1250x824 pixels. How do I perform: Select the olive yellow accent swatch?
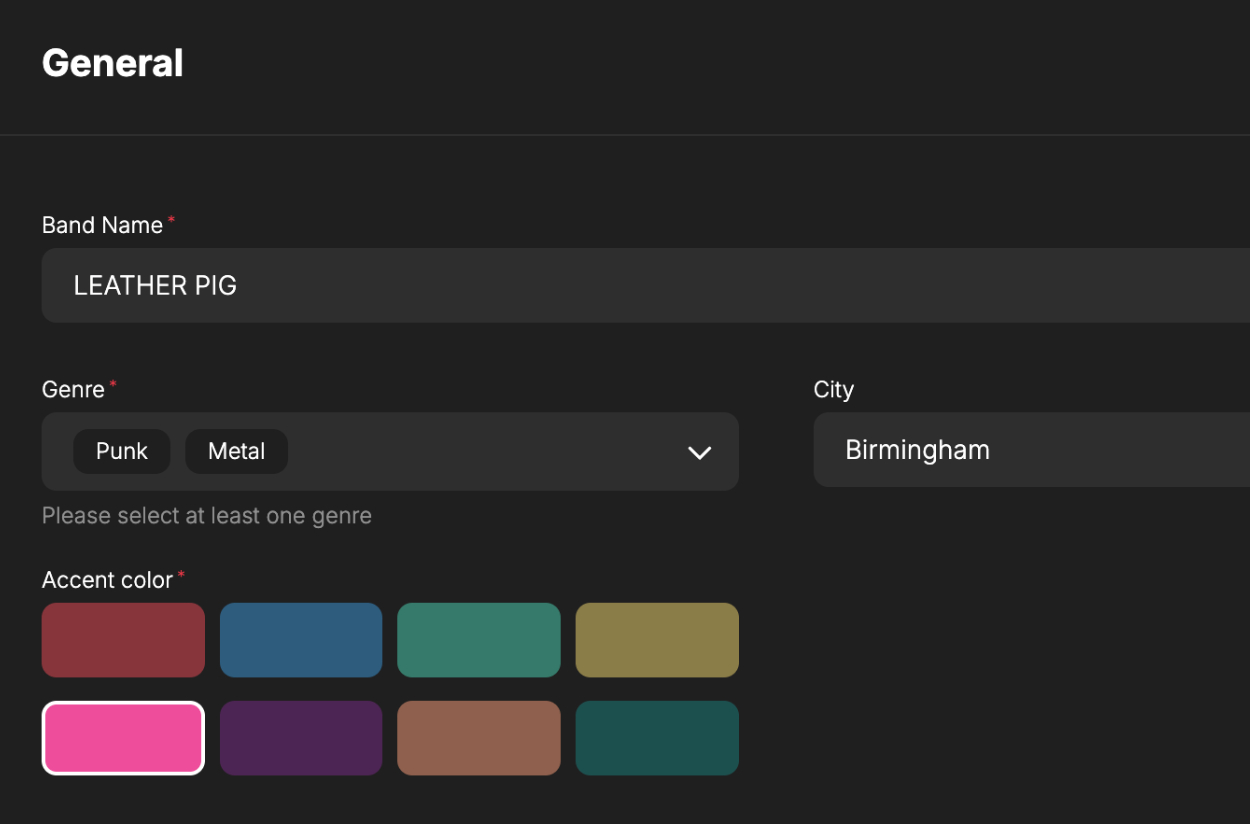[x=657, y=640]
